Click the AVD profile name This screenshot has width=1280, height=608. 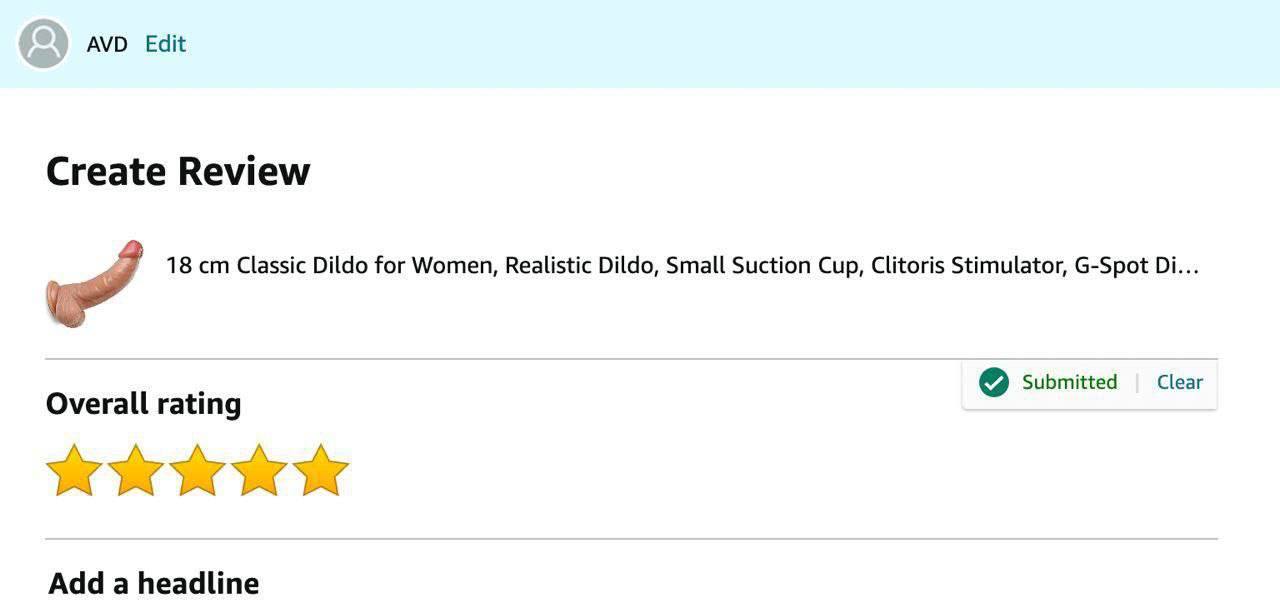[x=107, y=44]
